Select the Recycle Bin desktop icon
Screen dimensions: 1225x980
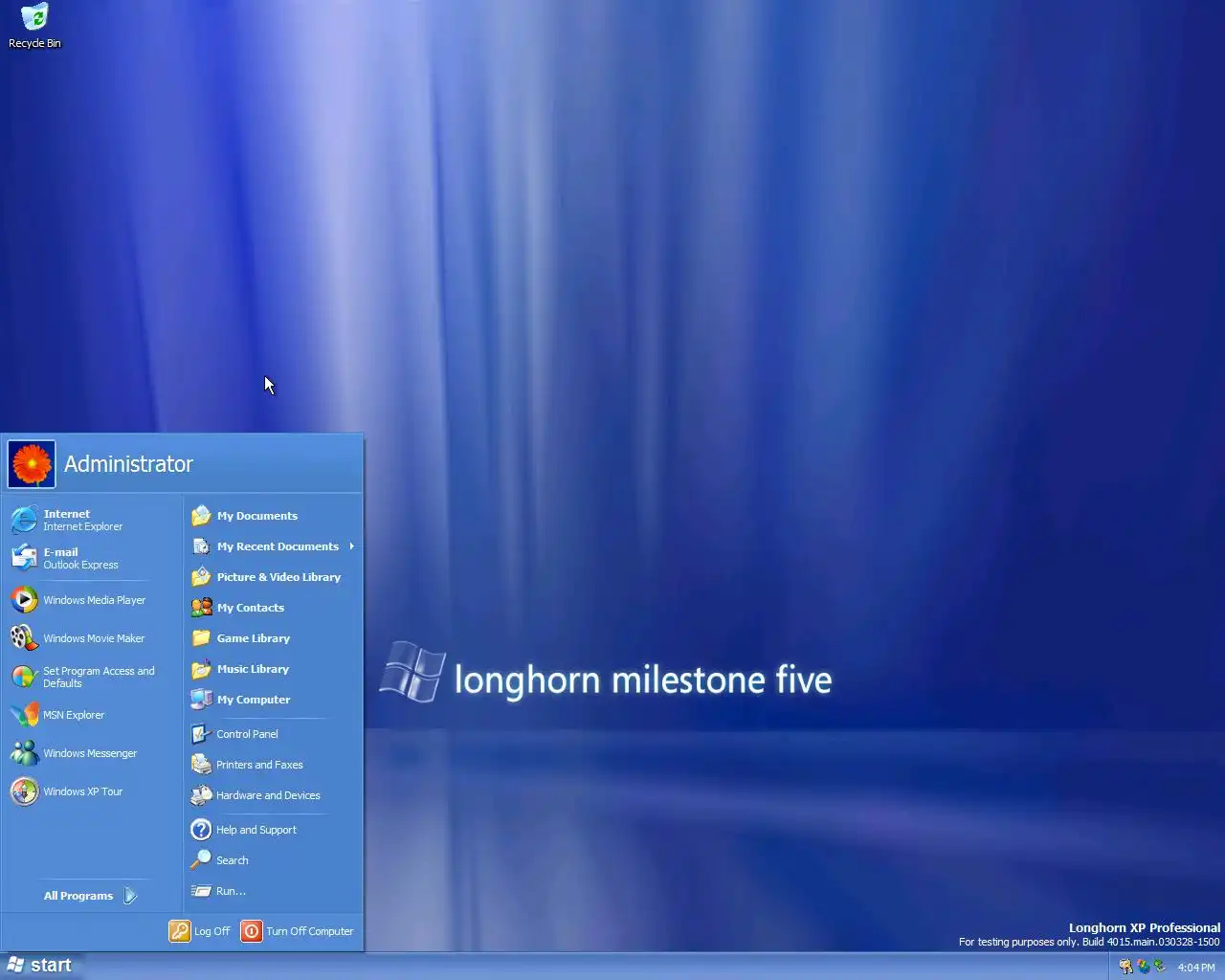(x=34, y=26)
